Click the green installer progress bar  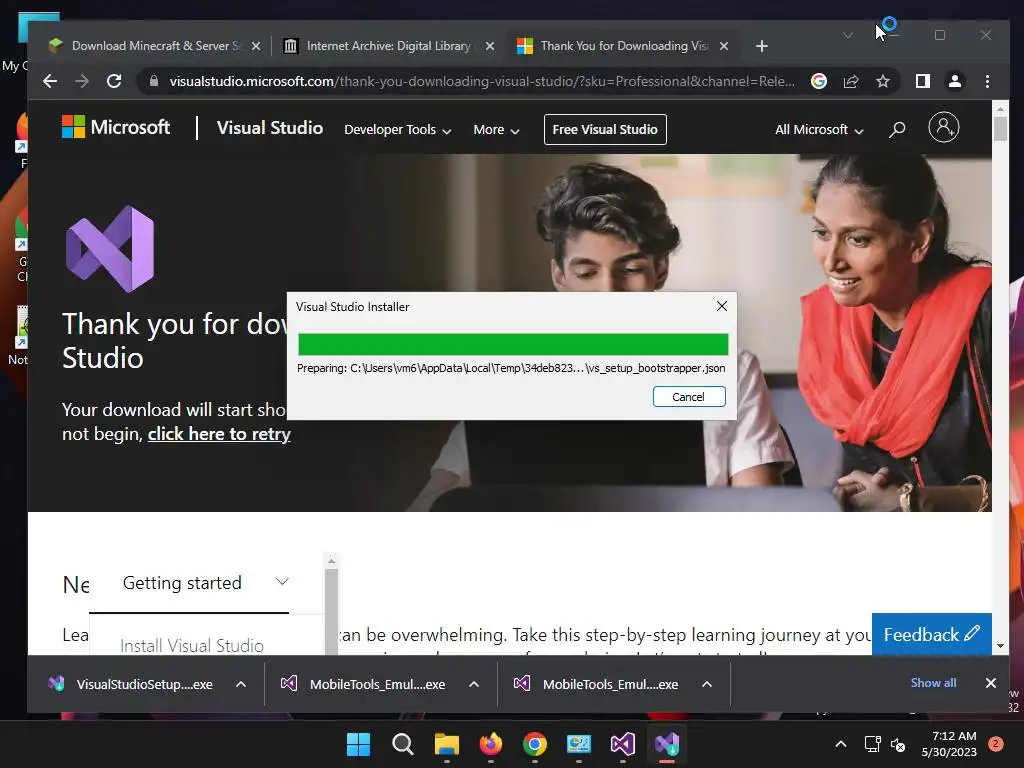click(513, 344)
